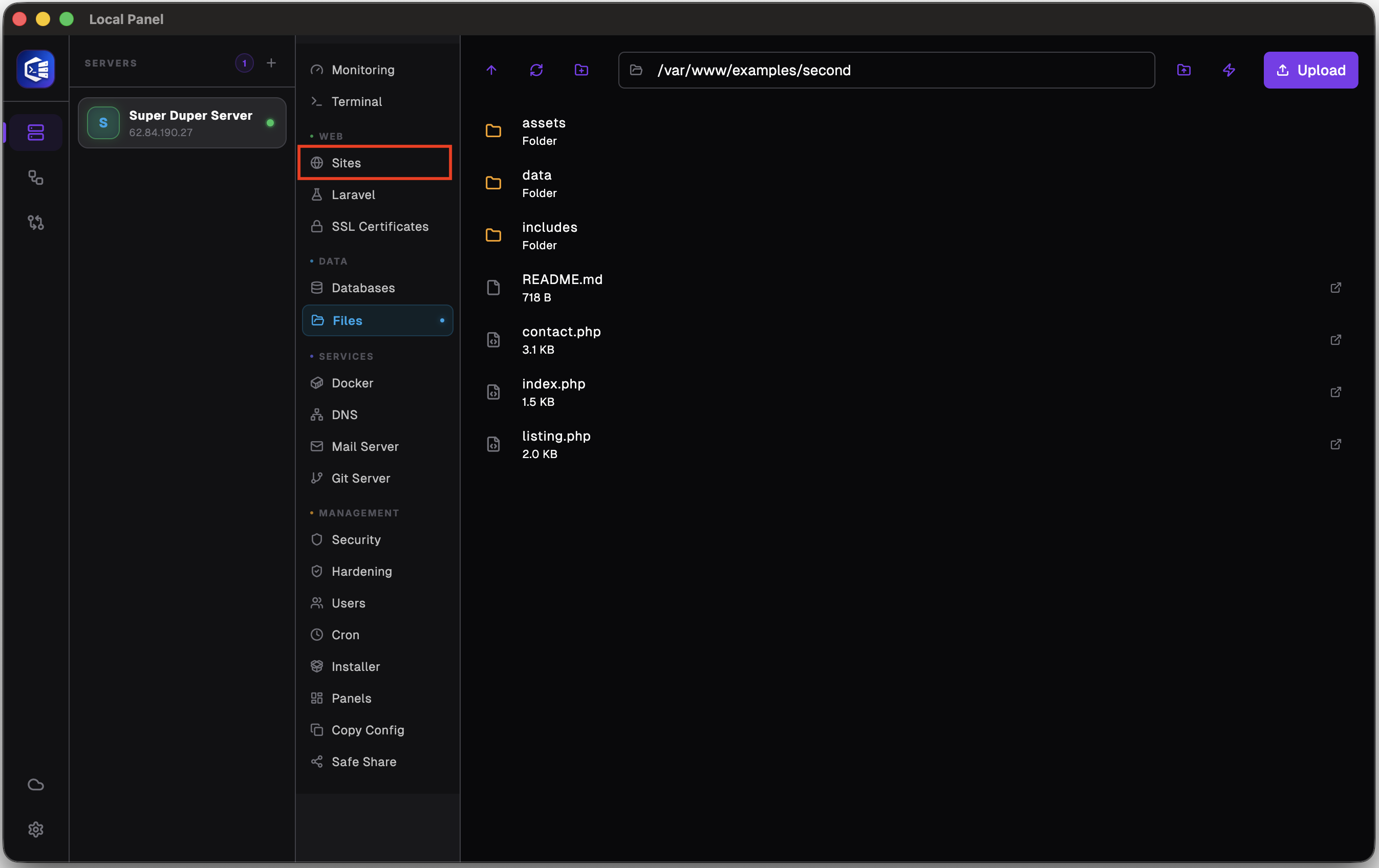Image resolution: width=1379 pixels, height=868 pixels.
Task: Click the includes folder icon
Action: pos(493,235)
